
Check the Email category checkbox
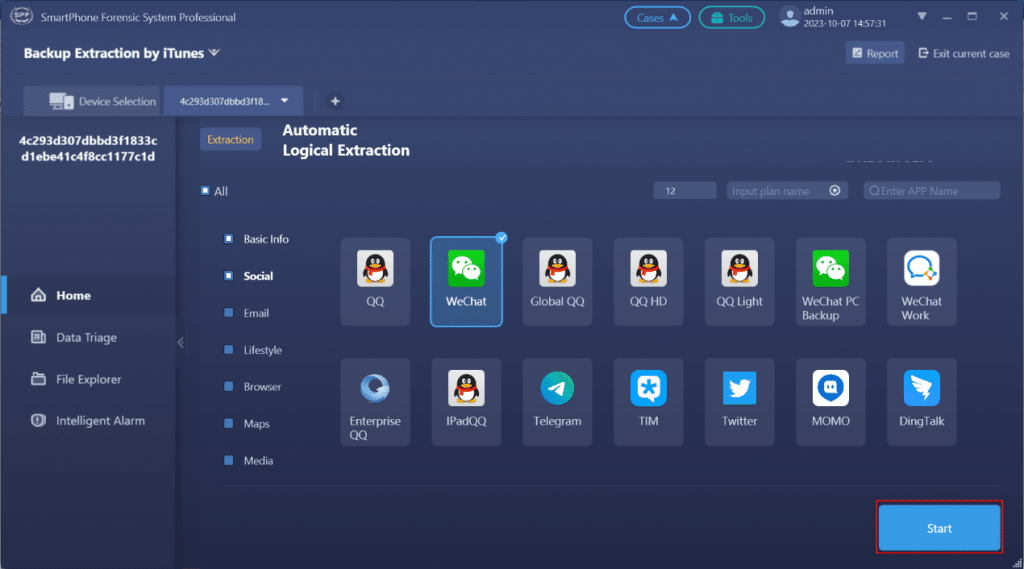pos(229,313)
